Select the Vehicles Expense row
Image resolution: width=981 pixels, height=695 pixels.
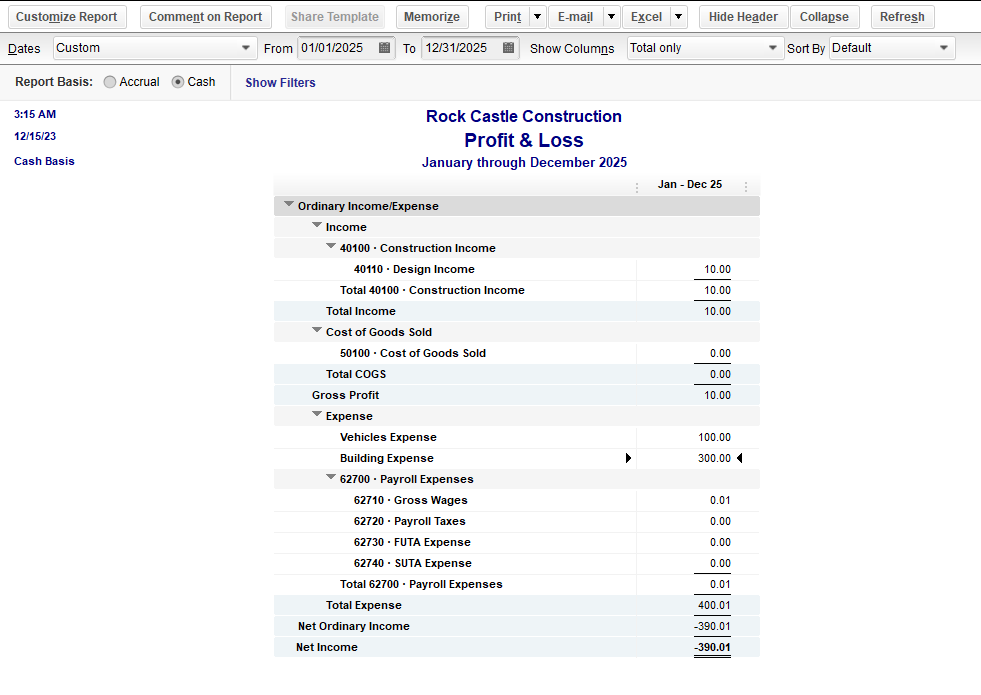pyautogui.click(x=517, y=437)
